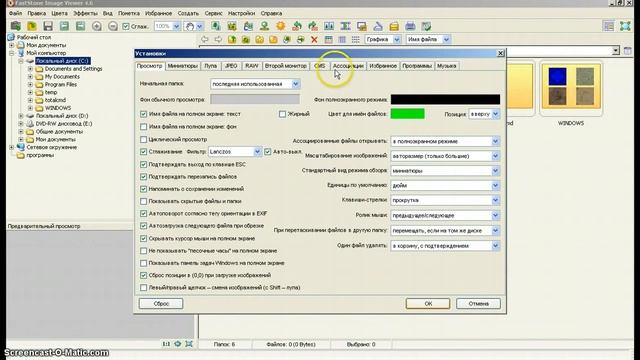Click the red X Delete icon
Viewport: 640px width, 360px height.
[314, 39]
